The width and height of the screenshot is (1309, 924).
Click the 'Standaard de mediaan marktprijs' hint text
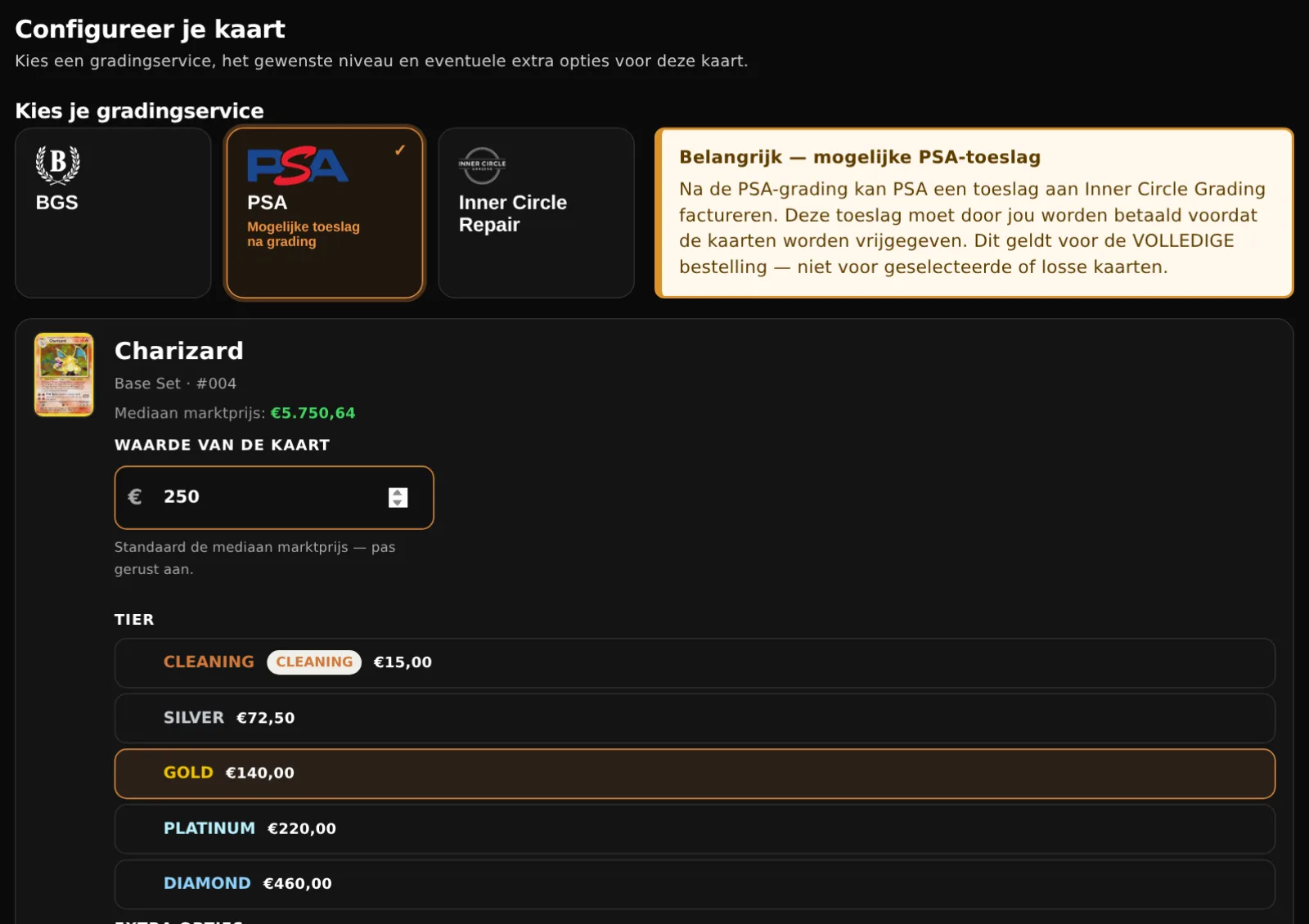(x=254, y=558)
